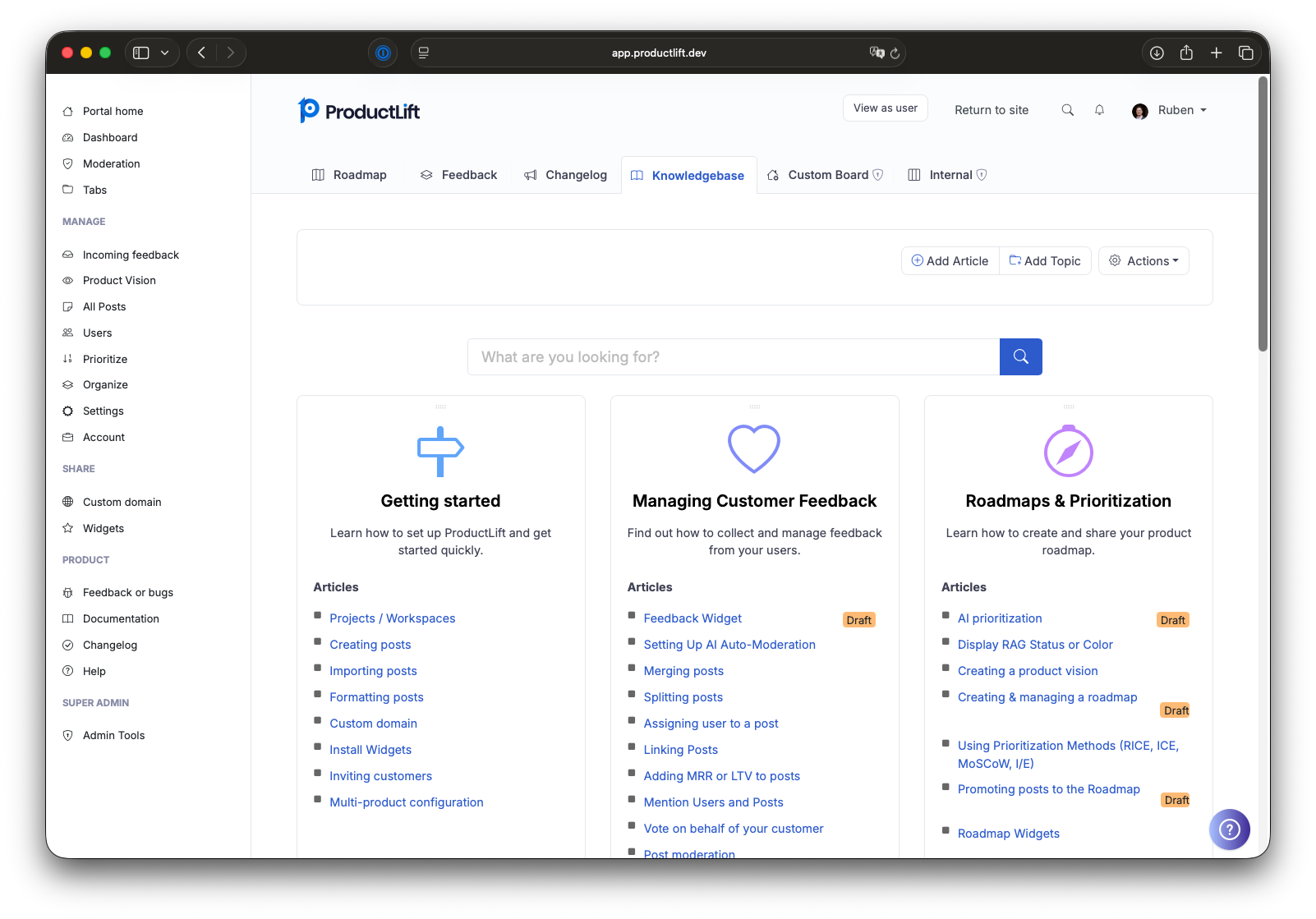Open Dashboard from the sidebar
Viewport: 1316px width, 919px height.
(x=110, y=138)
